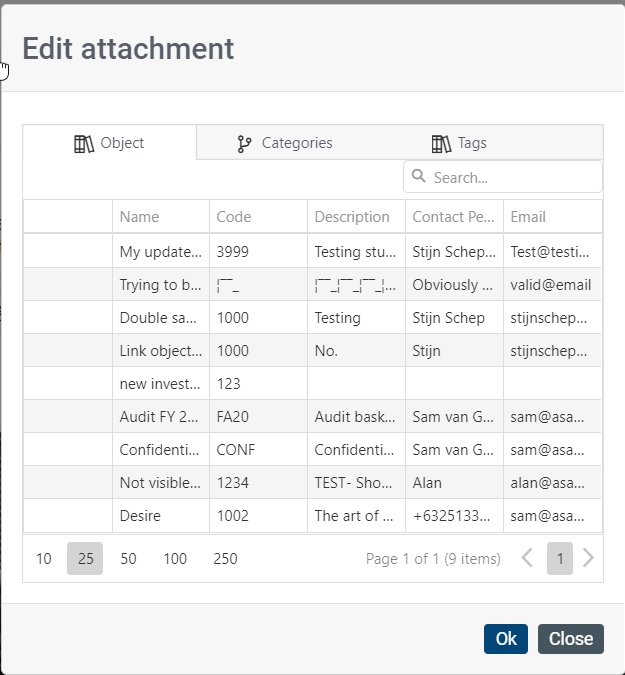This screenshot has width=625, height=675.
Task: Sort by the Name column header
Action: (161, 217)
